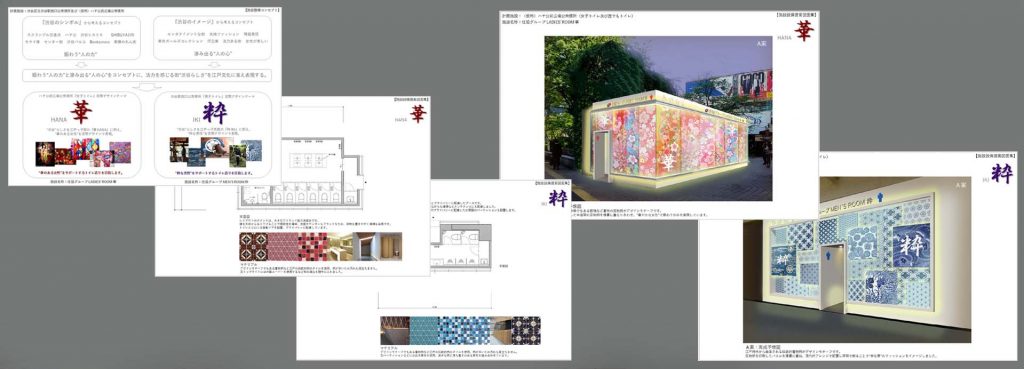Pick the red mosaic tile material swatch

[x=313, y=246]
